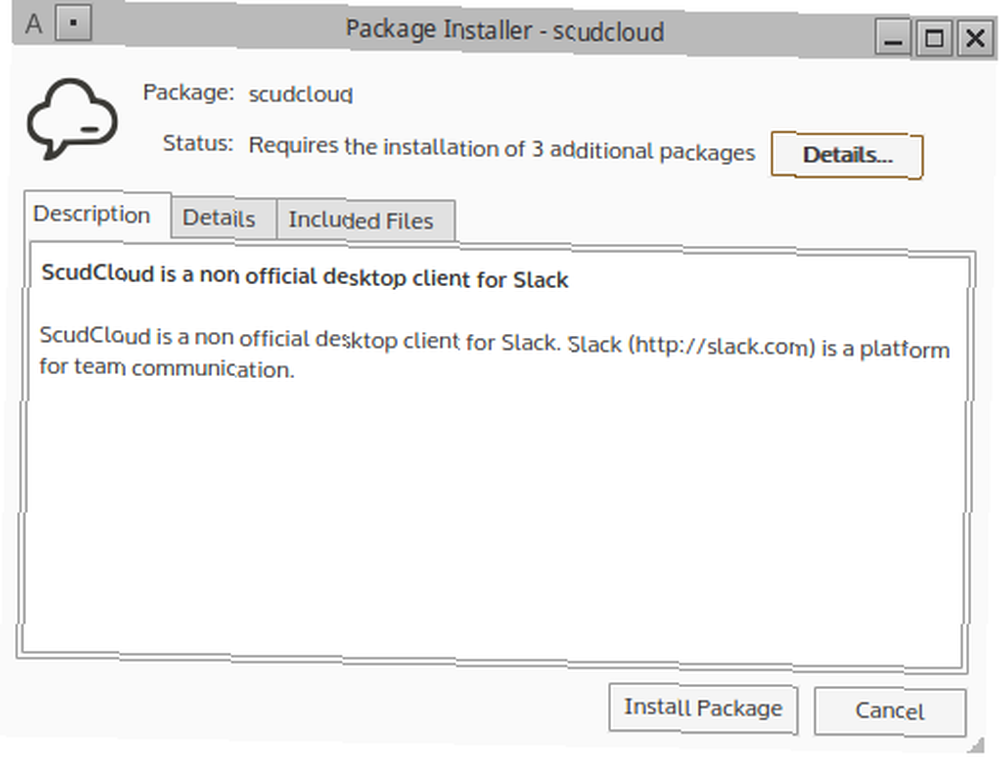The height and width of the screenshot is (757, 1000).
Task: Cancel the package installation dialog
Action: (x=889, y=711)
